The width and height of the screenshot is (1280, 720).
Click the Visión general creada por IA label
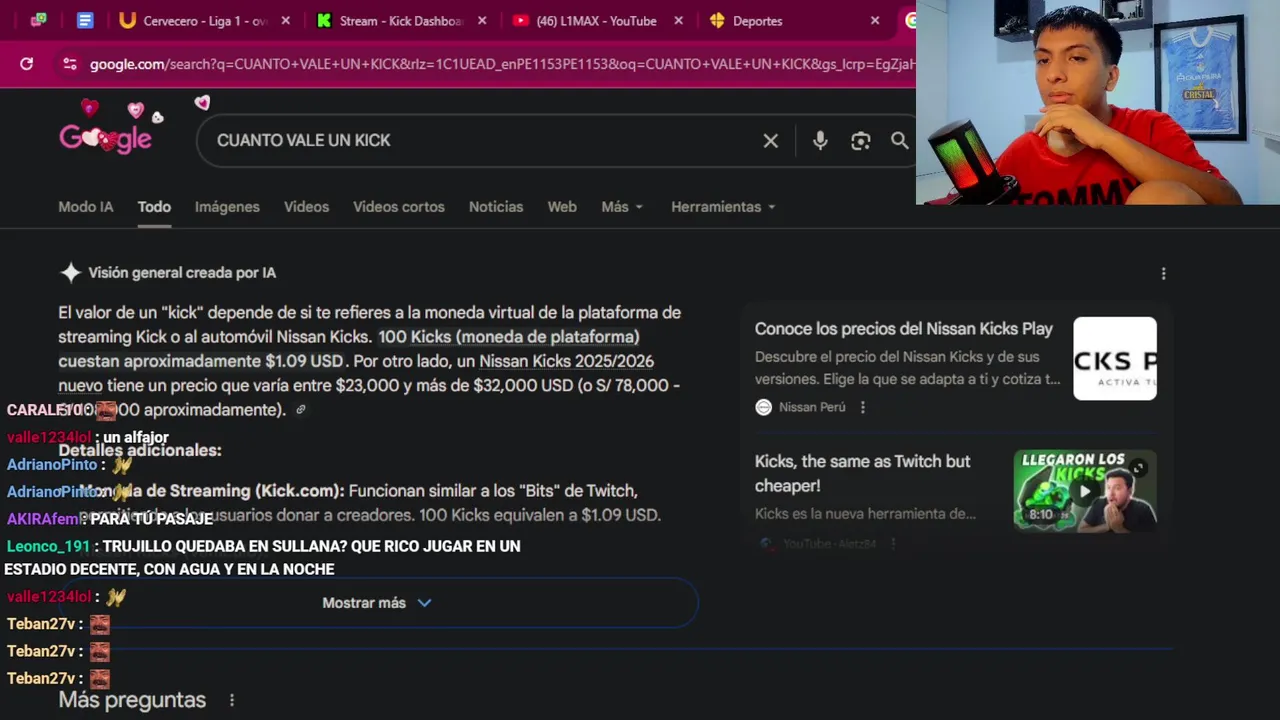(182, 272)
